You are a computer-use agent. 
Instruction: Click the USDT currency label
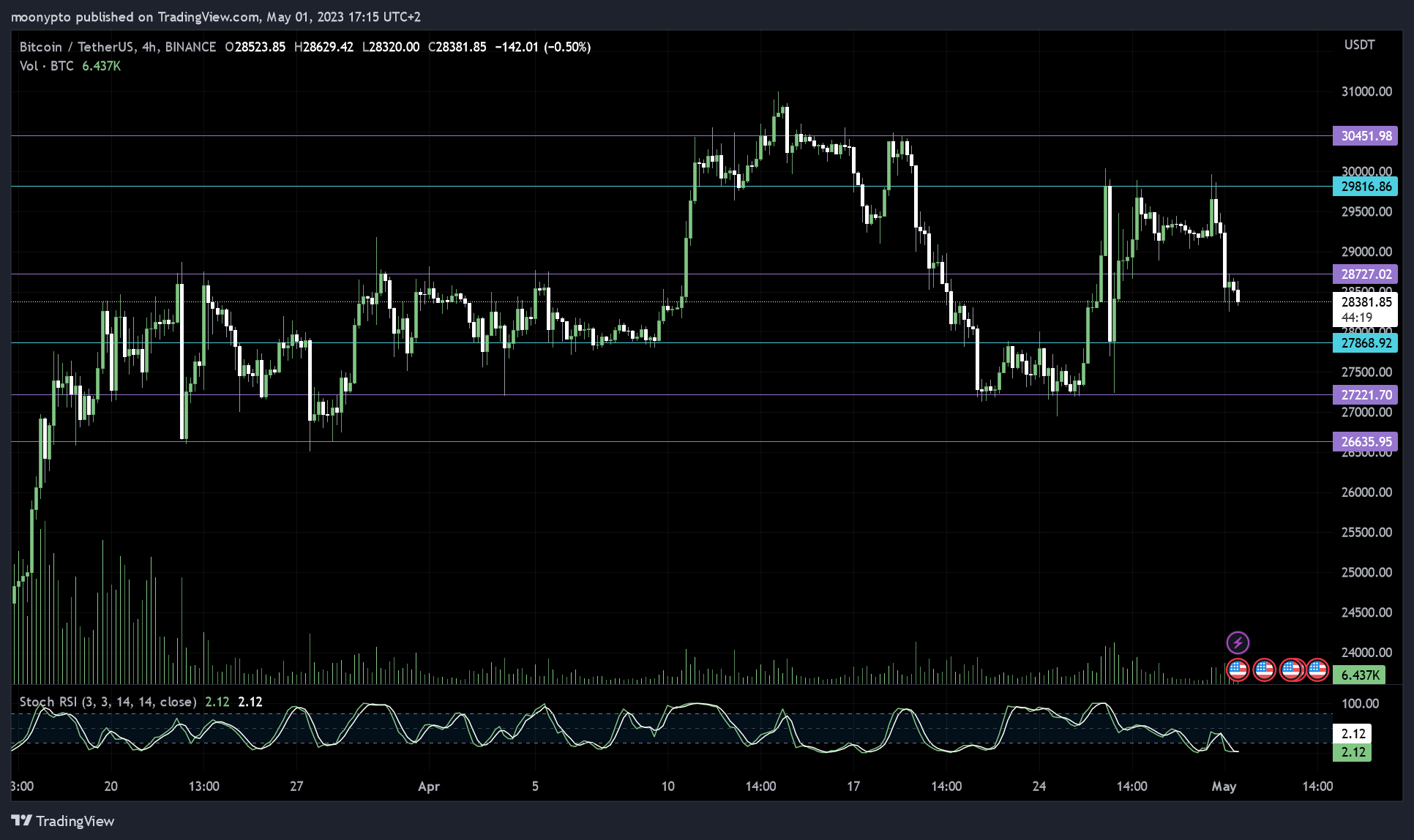coord(1359,45)
